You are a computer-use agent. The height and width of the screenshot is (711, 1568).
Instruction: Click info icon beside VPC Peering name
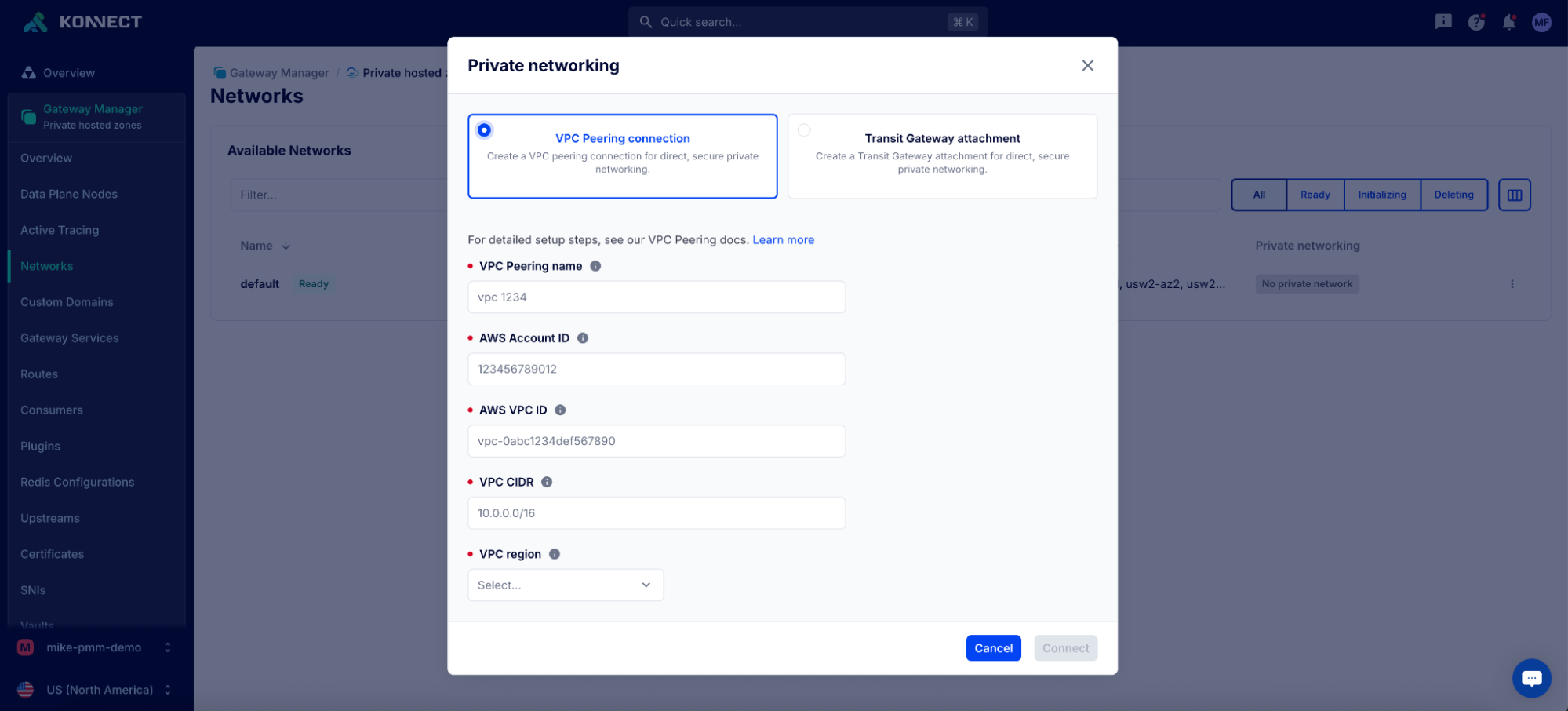tap(595, 266)
